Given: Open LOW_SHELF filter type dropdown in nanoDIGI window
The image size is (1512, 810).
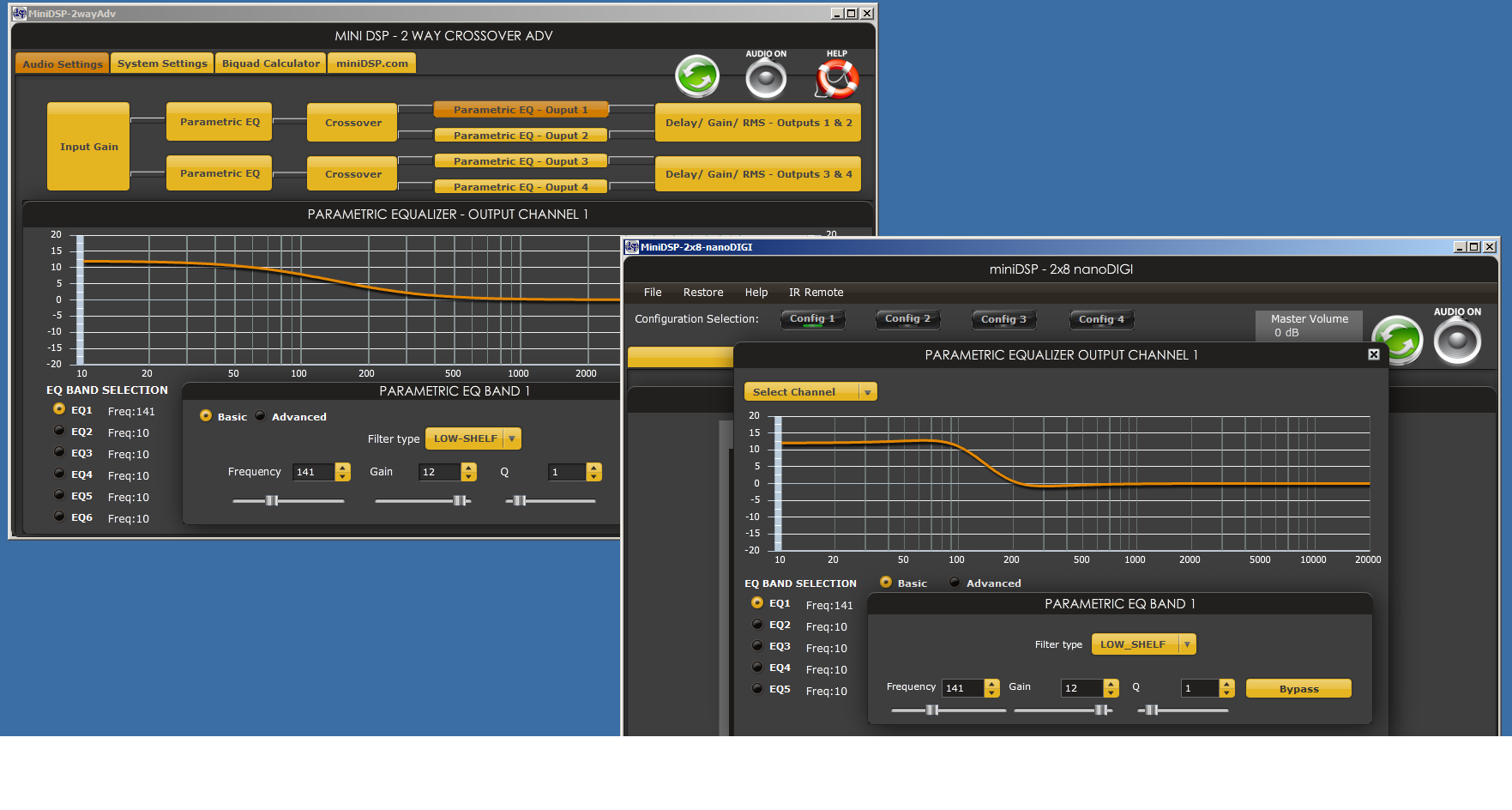Looking at the screenshot, I should pos(1143,644).
